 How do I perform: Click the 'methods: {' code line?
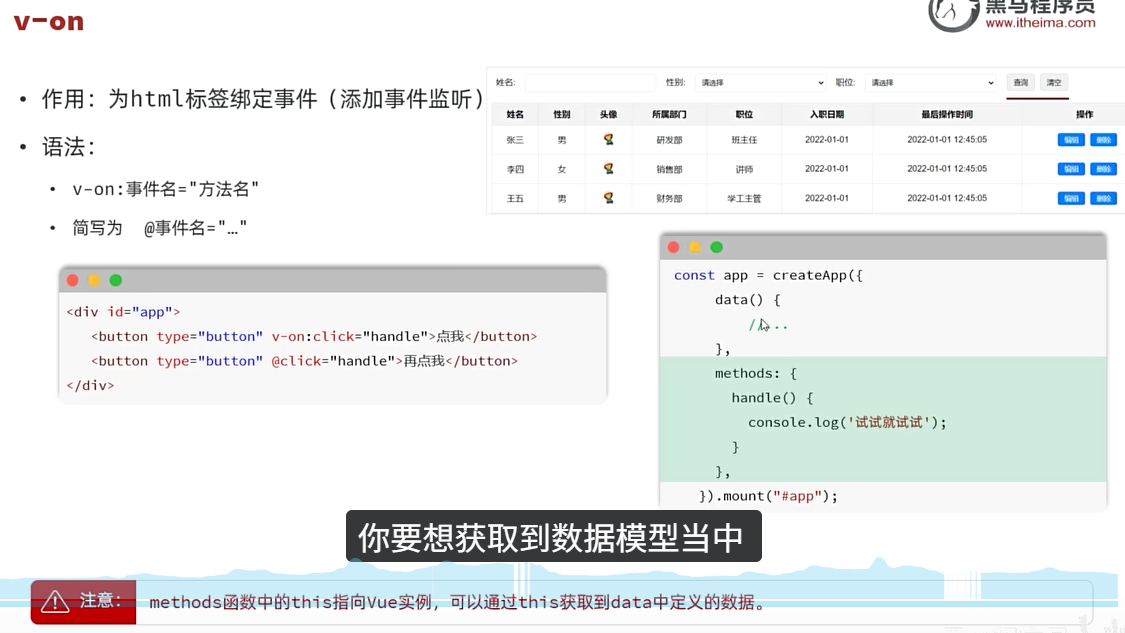[x=756, y=373]
